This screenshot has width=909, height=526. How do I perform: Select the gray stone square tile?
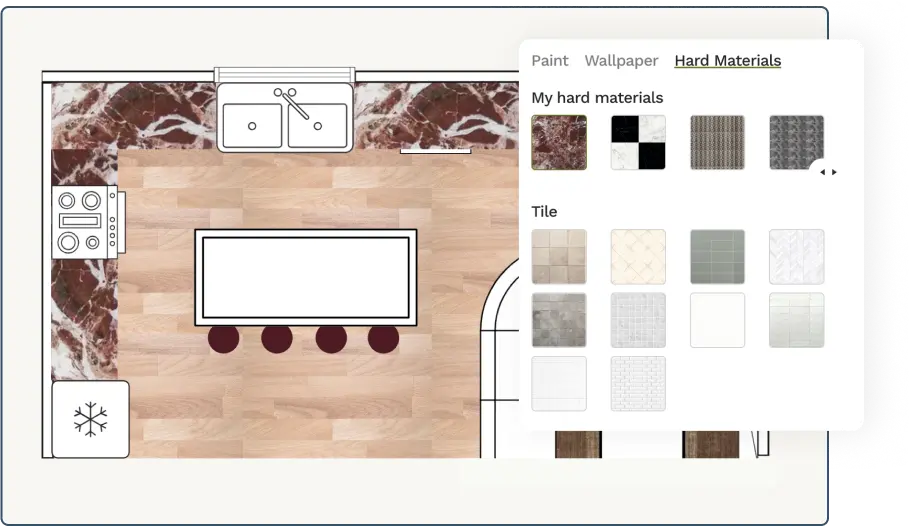tap(559, 320)
